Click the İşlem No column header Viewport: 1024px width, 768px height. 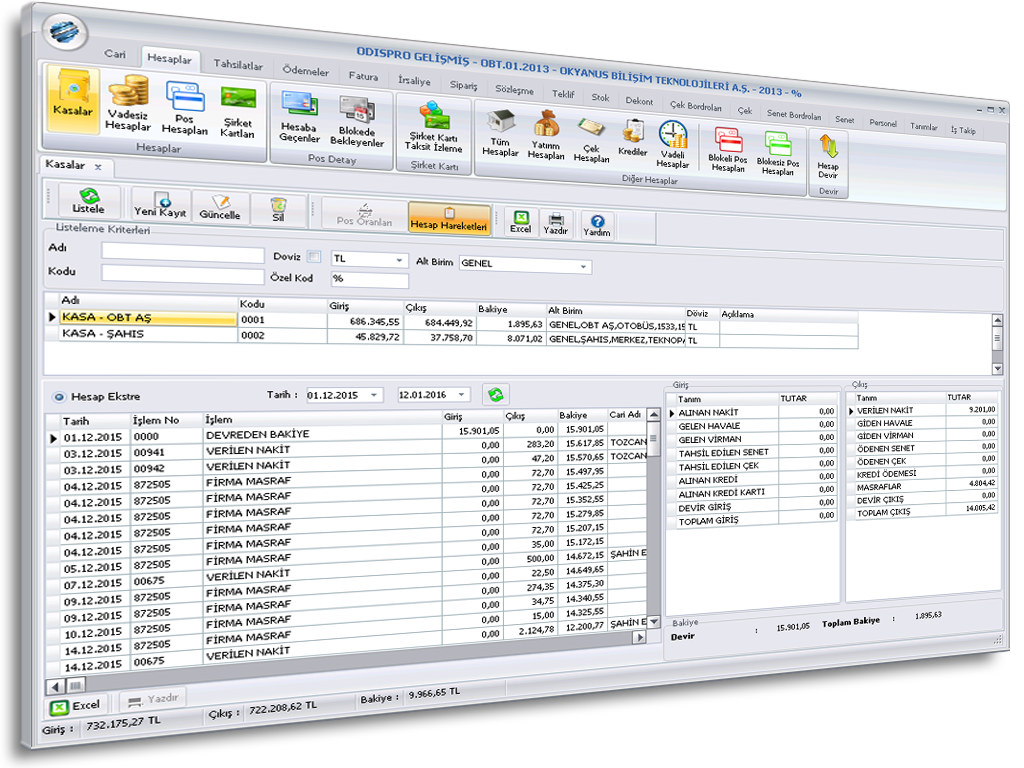click(156, 421)
